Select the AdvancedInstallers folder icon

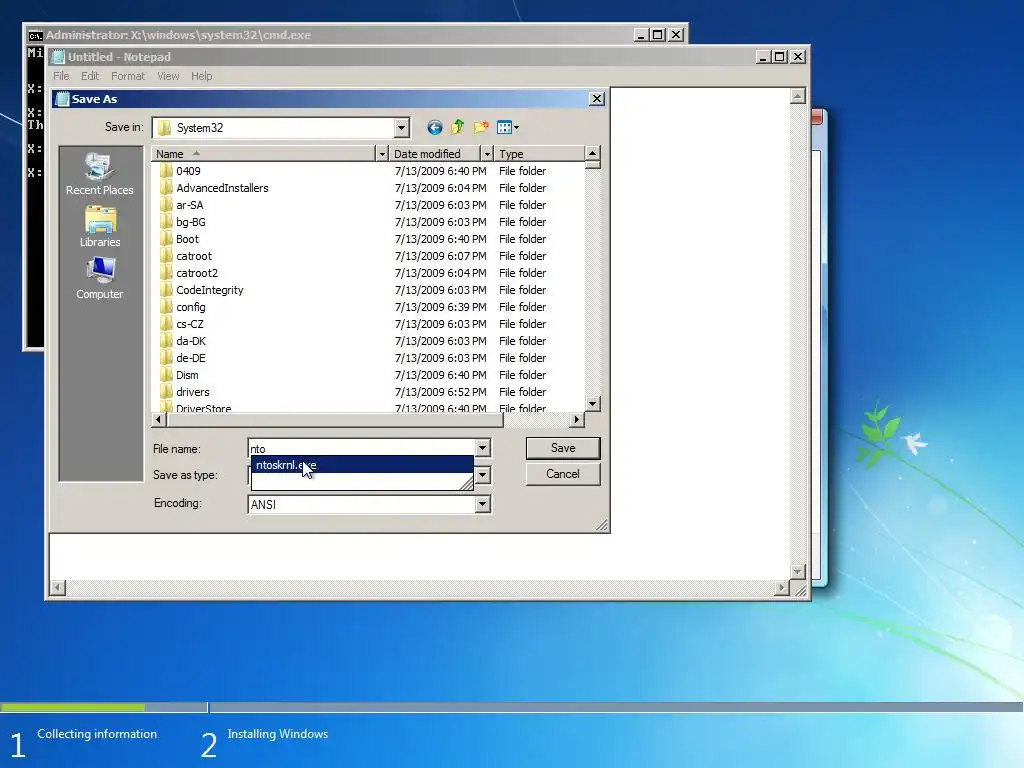[x=167, y=187]
